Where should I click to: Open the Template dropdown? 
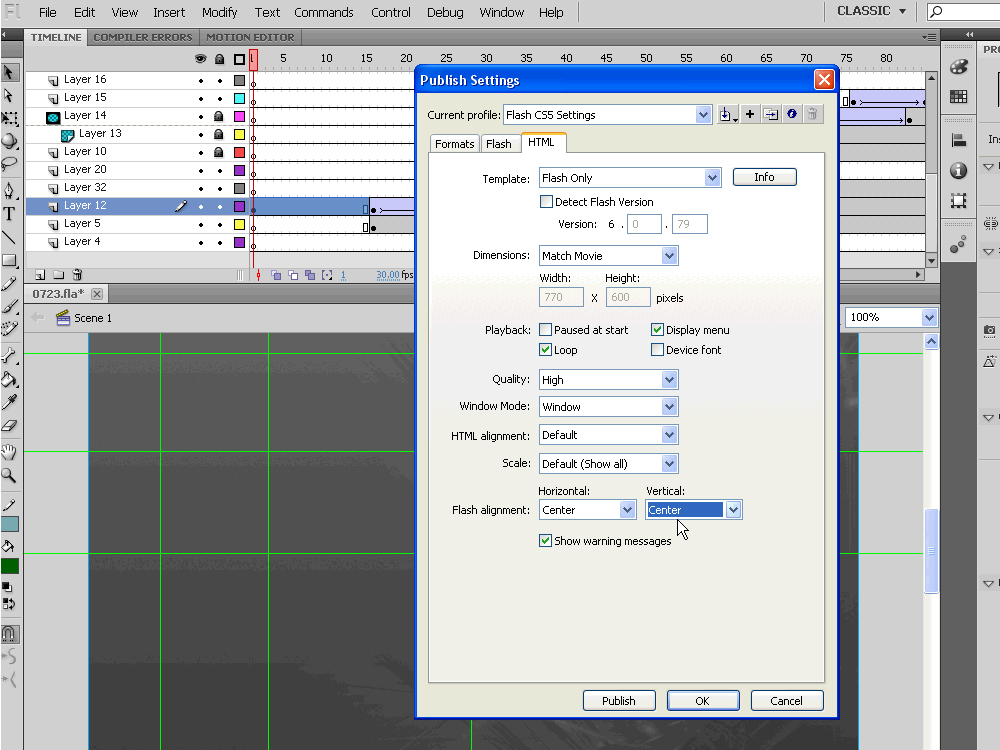pyautogui.click(x=712, y=178)
